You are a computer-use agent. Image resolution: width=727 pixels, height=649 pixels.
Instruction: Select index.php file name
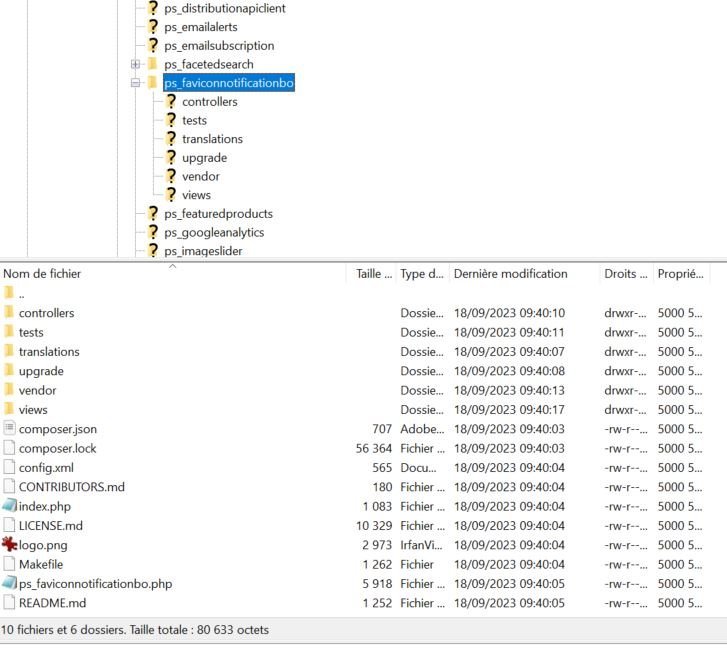(x=45, y=507)
